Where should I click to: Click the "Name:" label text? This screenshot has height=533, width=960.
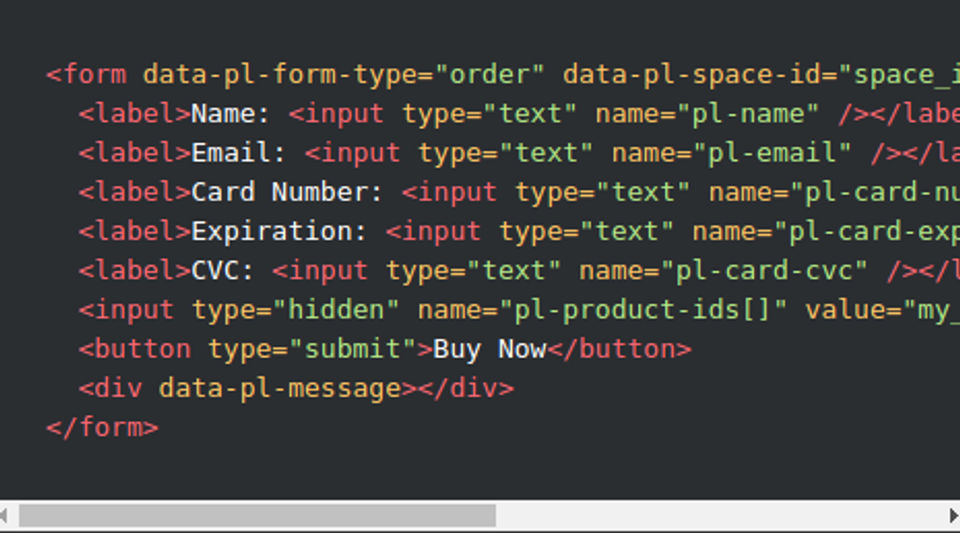click(x=230, y=114)
